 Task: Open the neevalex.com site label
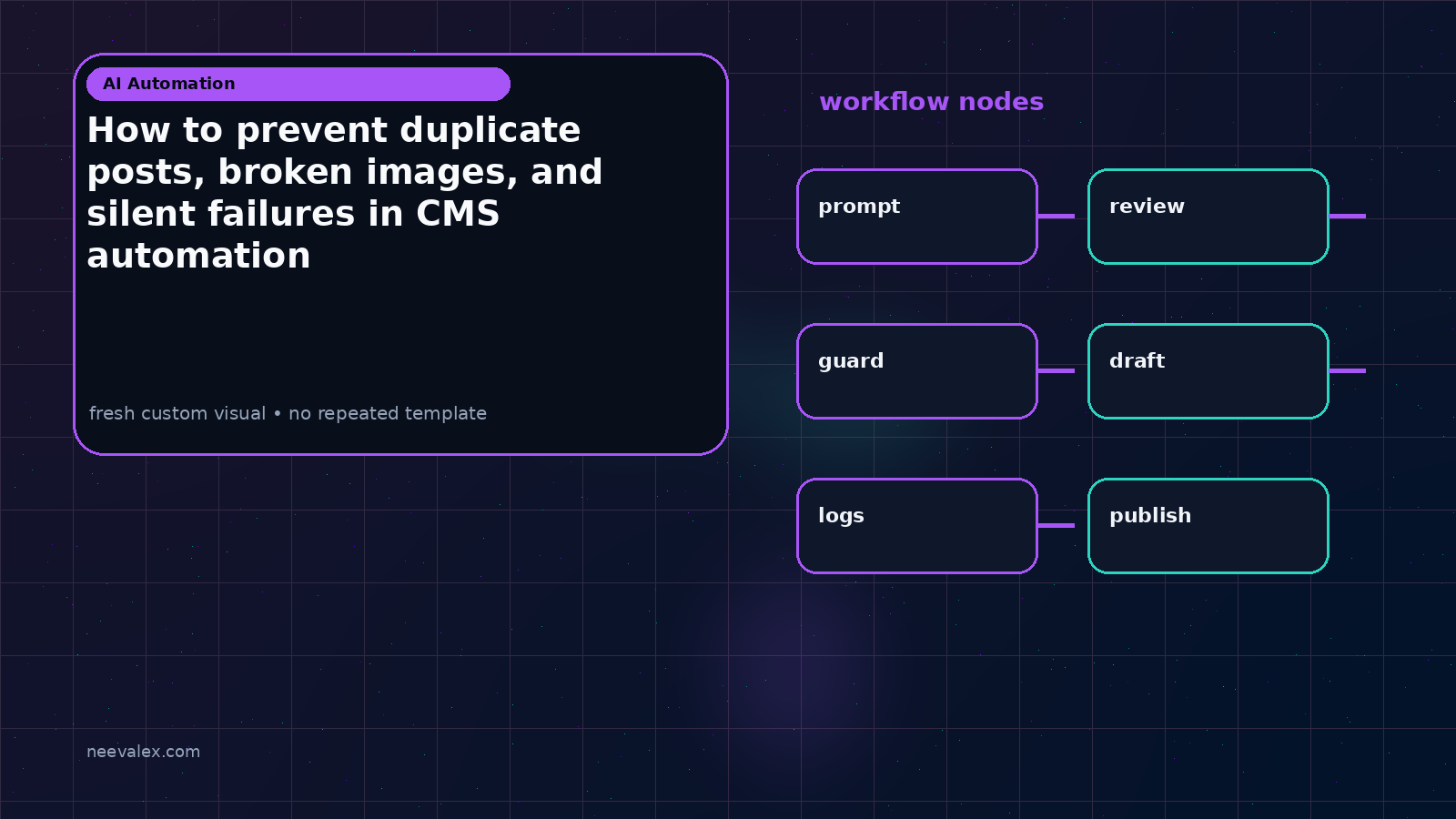coord(143,752)
